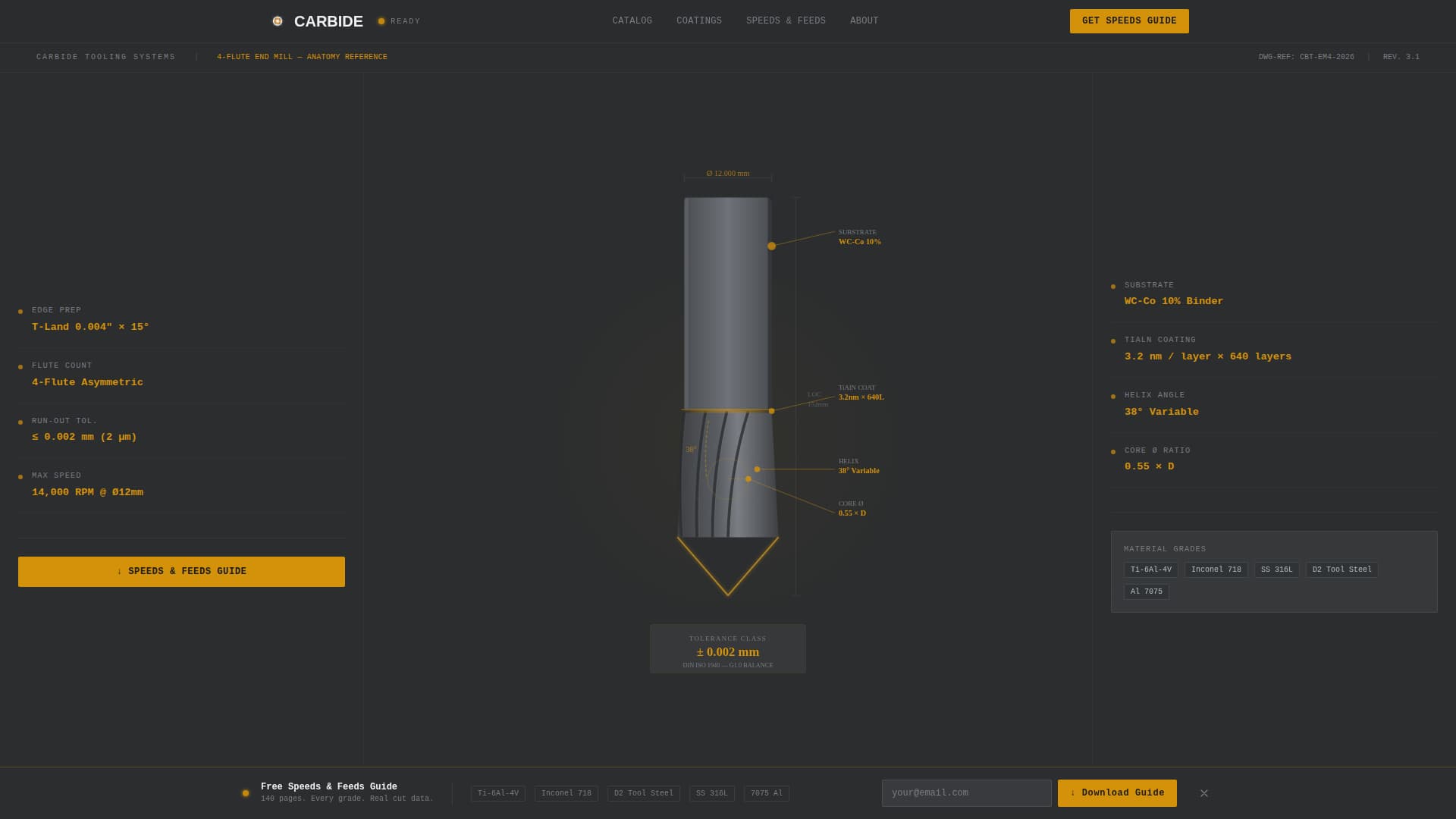Image resolution: width=1456 pixels, height=819 pixels.
Task: Dismiss the footer banner with the X
Action: [x=1203, y=793]
